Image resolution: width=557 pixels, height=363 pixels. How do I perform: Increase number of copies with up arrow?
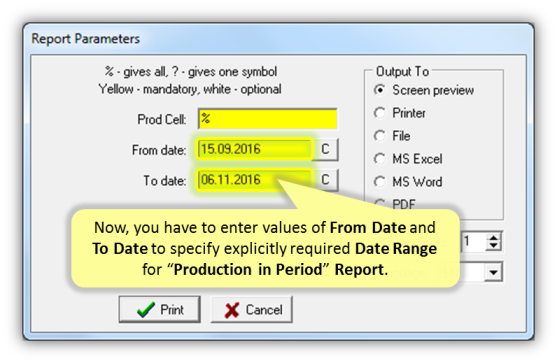click(x=493, y=237)
